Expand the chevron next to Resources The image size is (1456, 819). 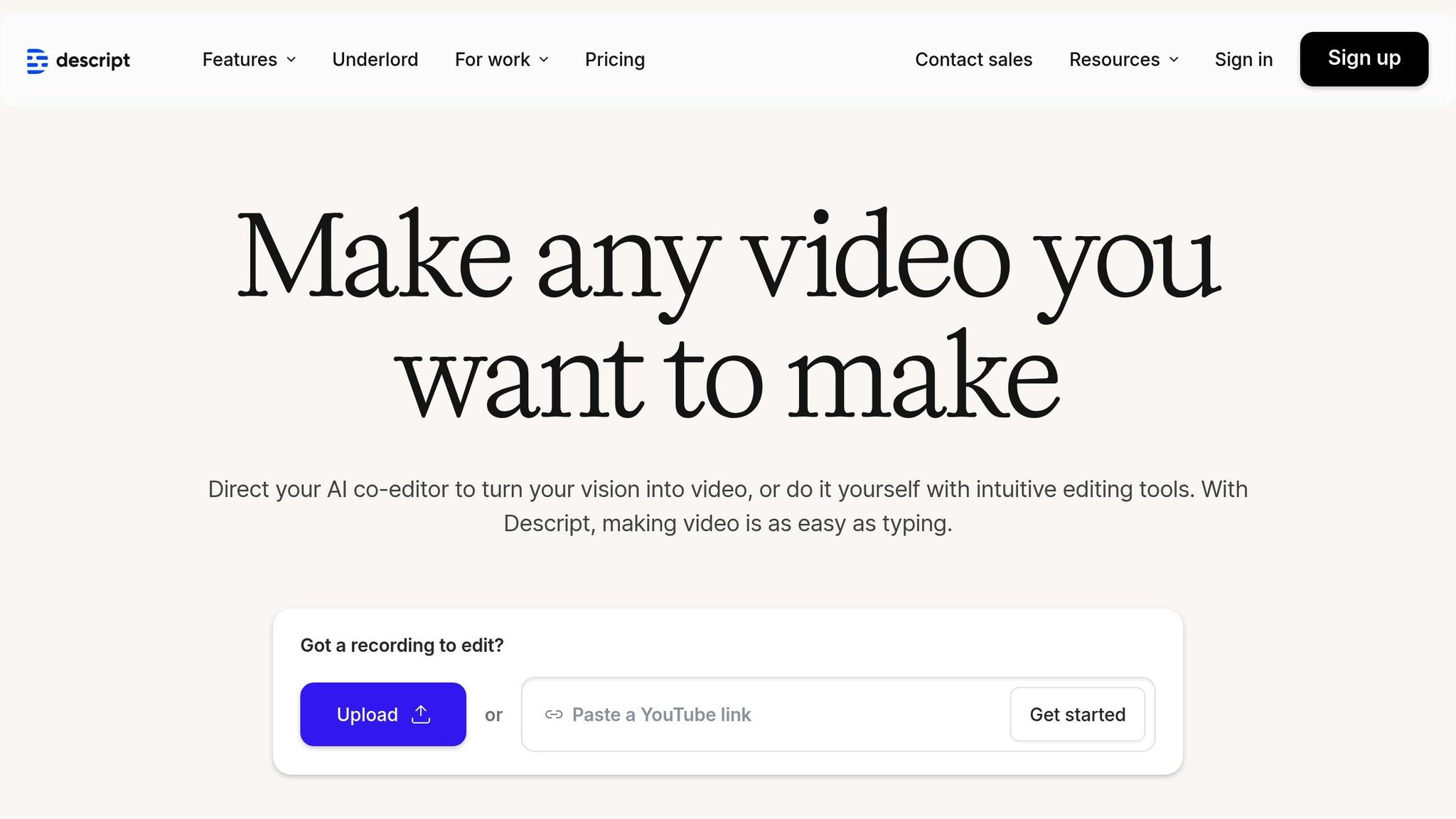click(x=1174, y=60)
